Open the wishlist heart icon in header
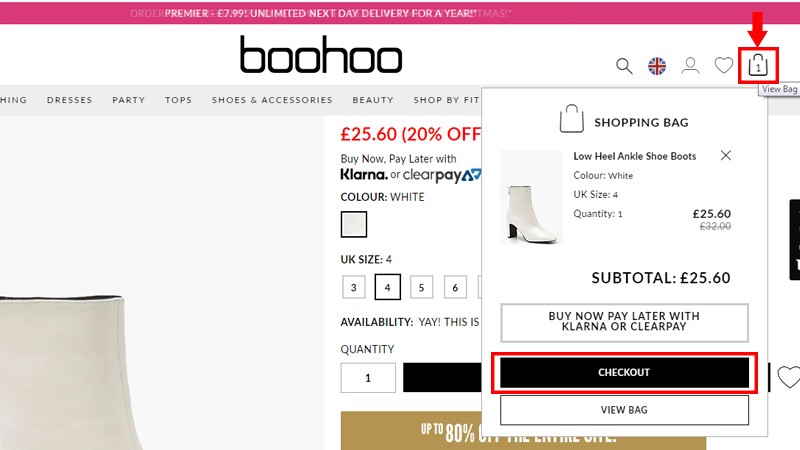Screen dimensions: 800x450 click(723, 66)
